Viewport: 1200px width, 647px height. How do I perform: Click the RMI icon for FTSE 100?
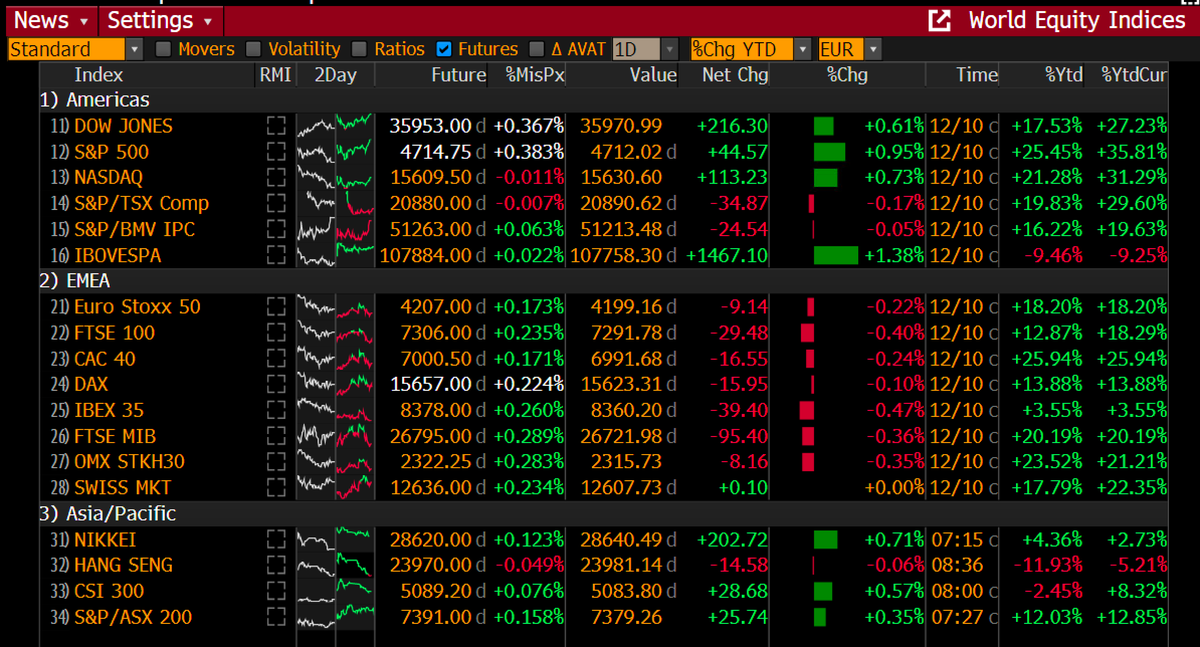coord(275,333)
